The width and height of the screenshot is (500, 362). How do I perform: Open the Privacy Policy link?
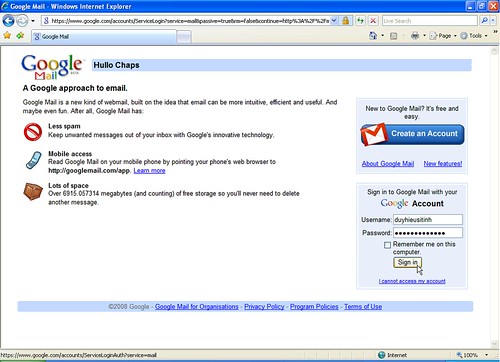[x=264, y=307]
